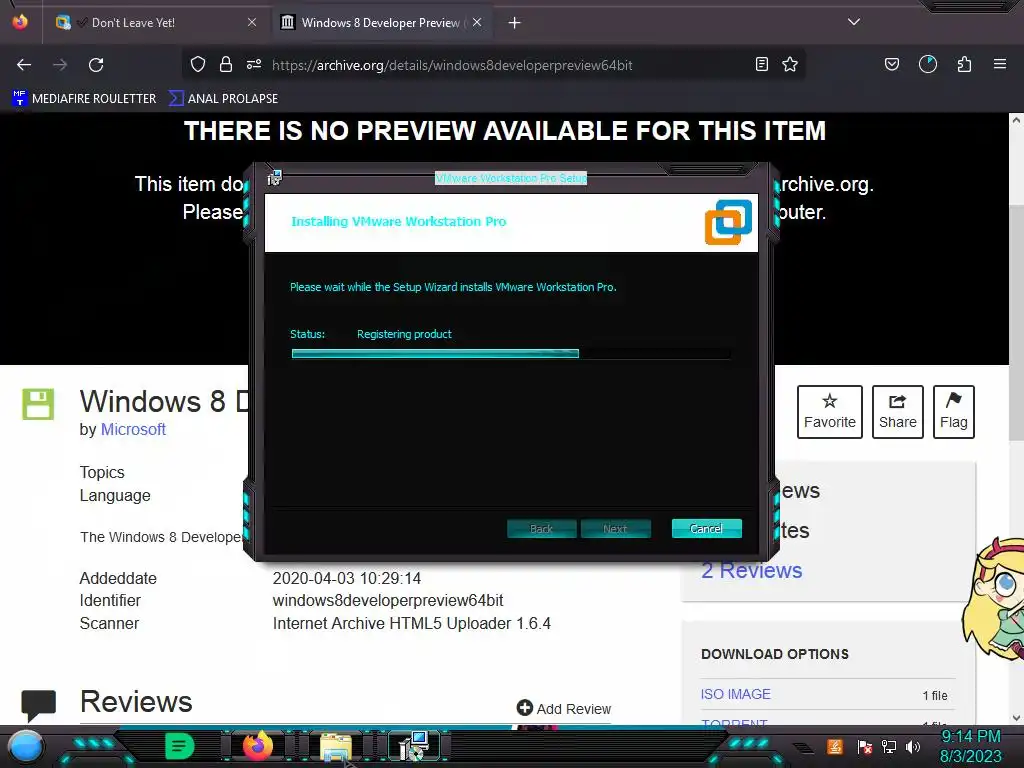Viewport: 1024px width, 768px height.
Task: Open the volume speaker tray icon
Action: point(913,746)
